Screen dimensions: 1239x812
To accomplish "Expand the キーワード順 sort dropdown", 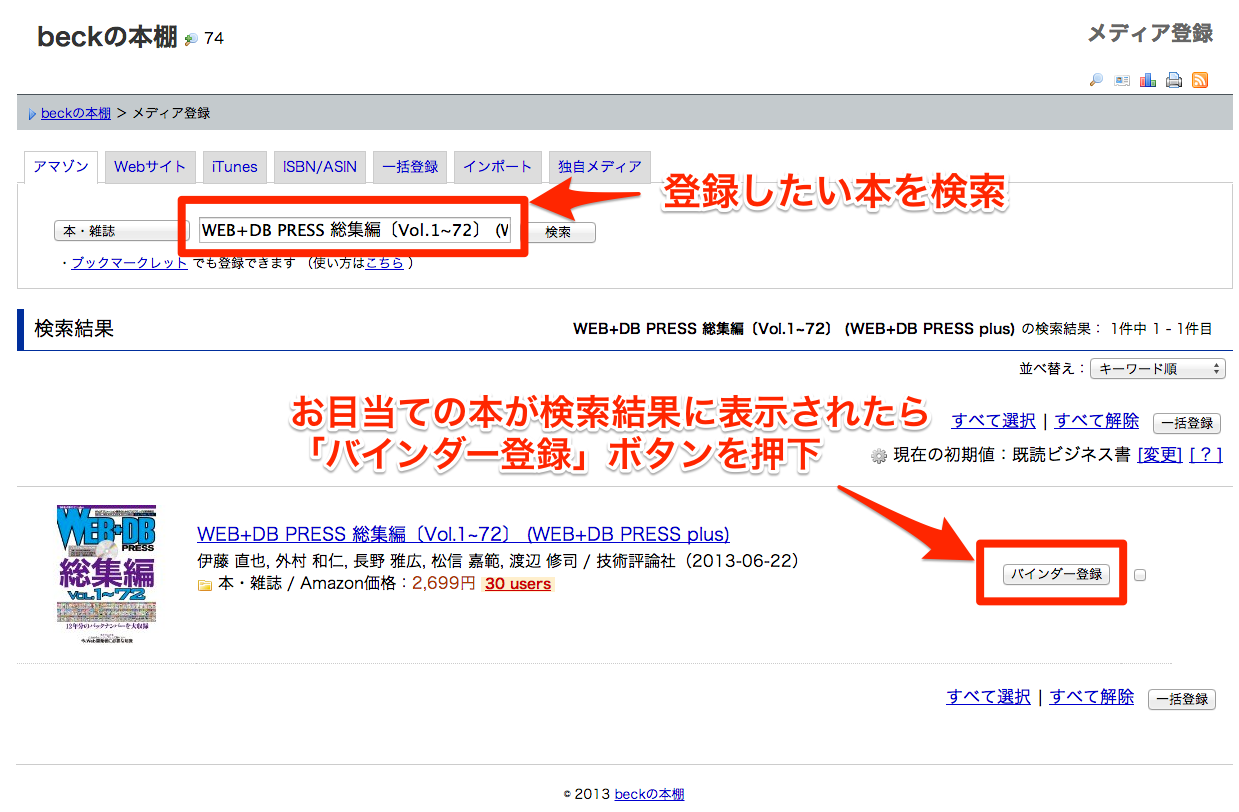I will (x=1158, y=369).
